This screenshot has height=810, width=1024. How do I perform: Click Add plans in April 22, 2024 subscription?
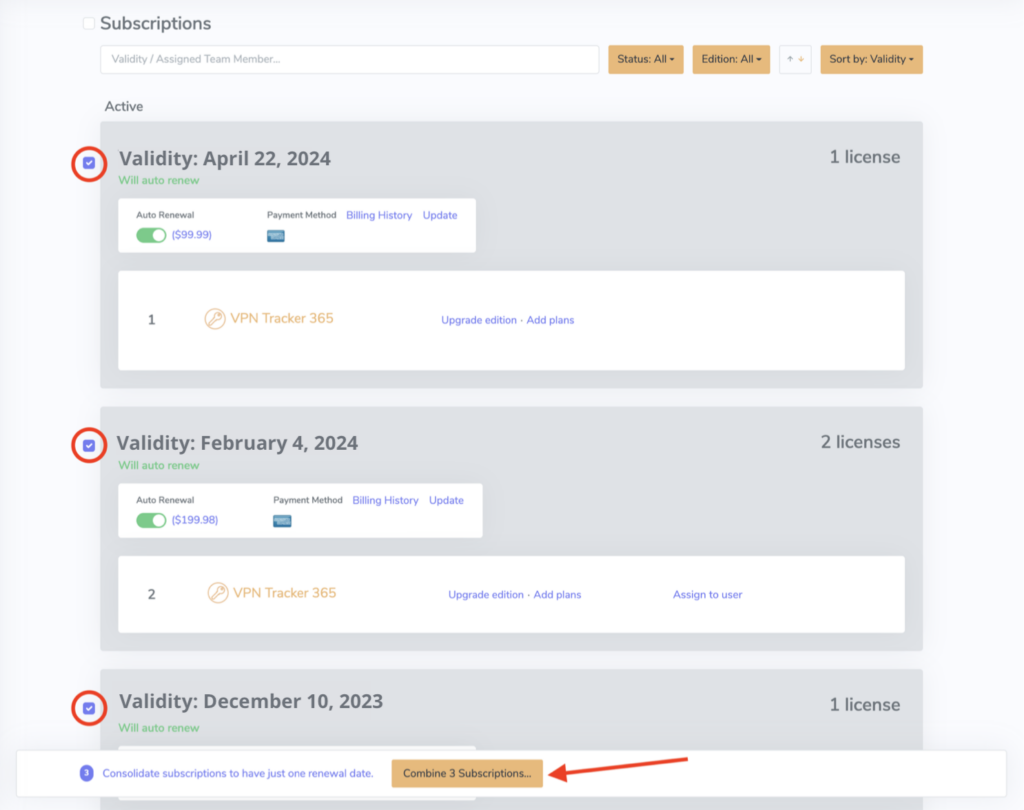pyautogui.click(x=550, y=320)
